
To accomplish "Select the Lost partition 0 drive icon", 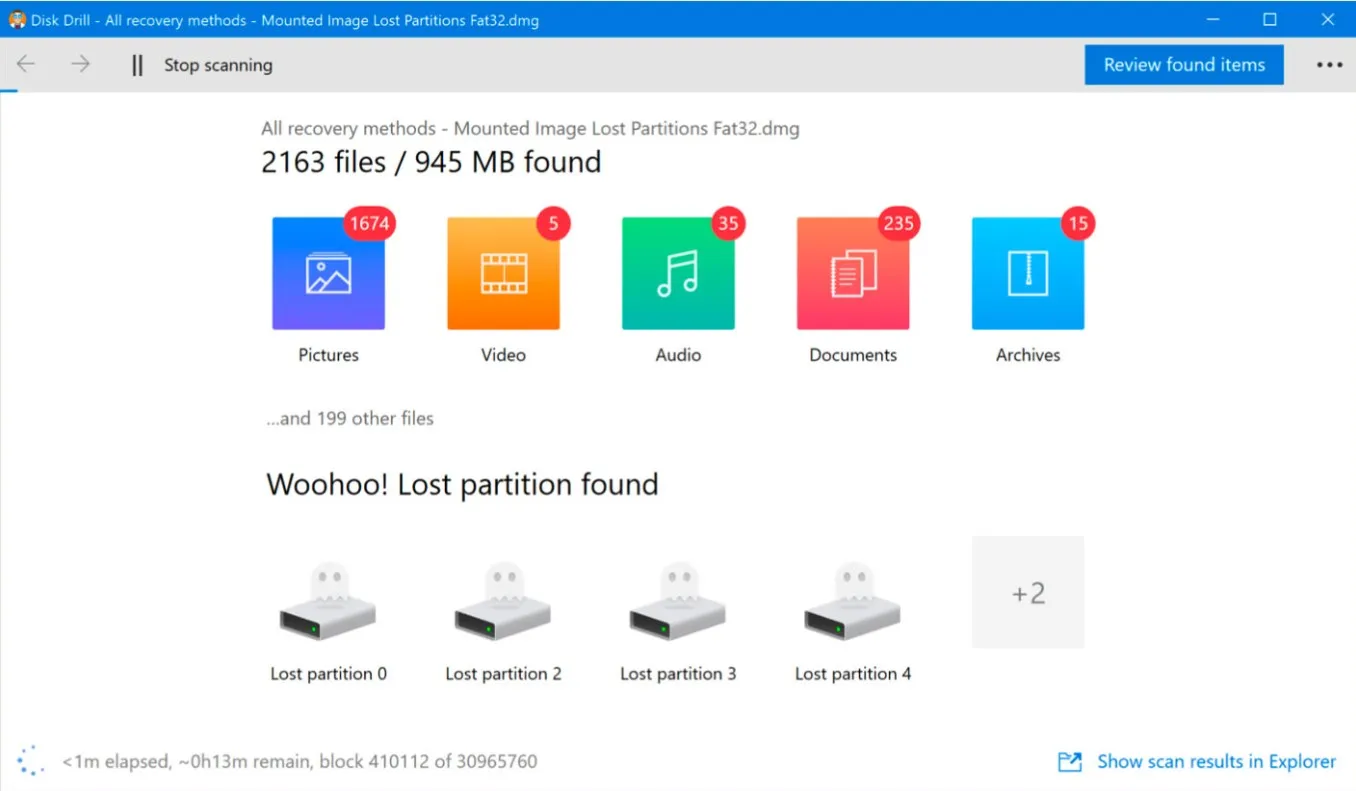I will point(328,602).
